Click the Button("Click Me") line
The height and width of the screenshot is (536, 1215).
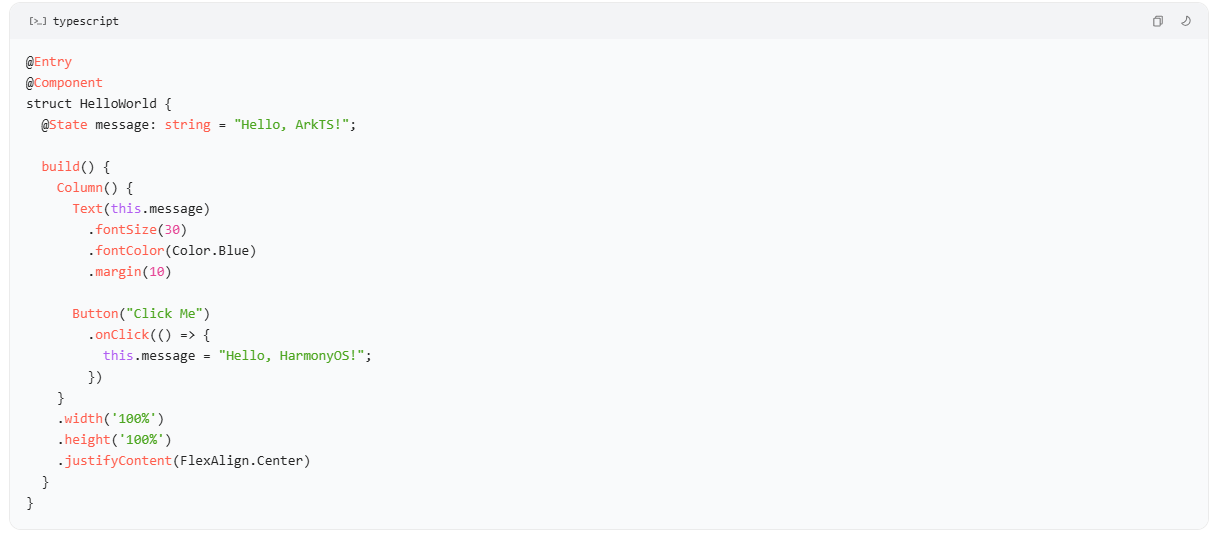click(141, 314)
